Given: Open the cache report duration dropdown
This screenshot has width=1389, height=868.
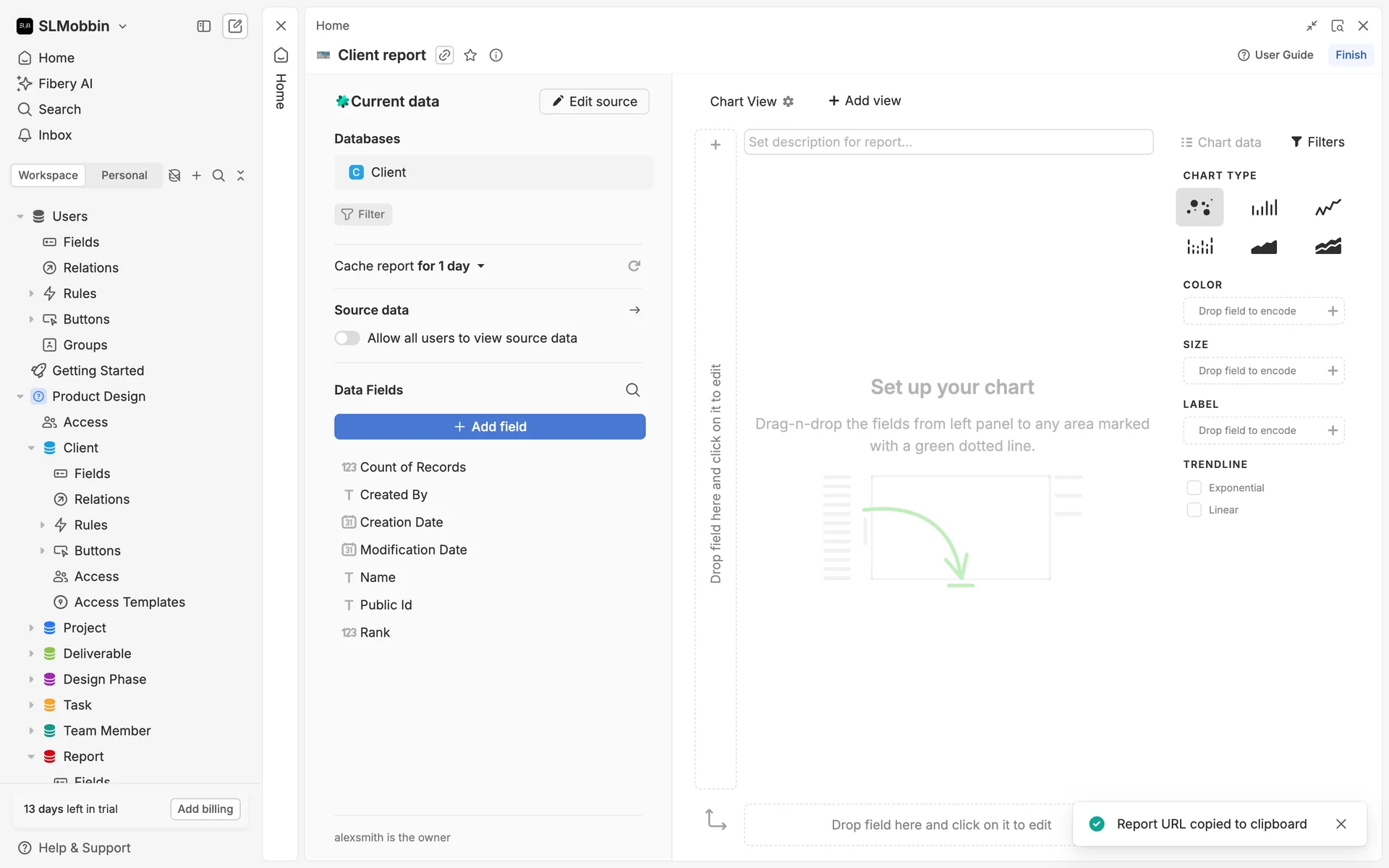Looking at the screenshot, I should (x=480, y=266).
